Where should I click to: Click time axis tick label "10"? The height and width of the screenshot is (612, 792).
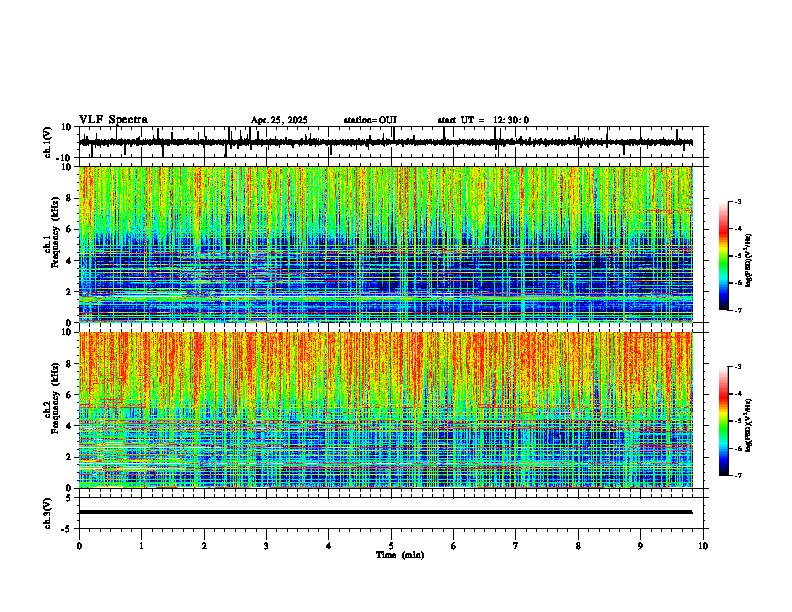[703, 546]
